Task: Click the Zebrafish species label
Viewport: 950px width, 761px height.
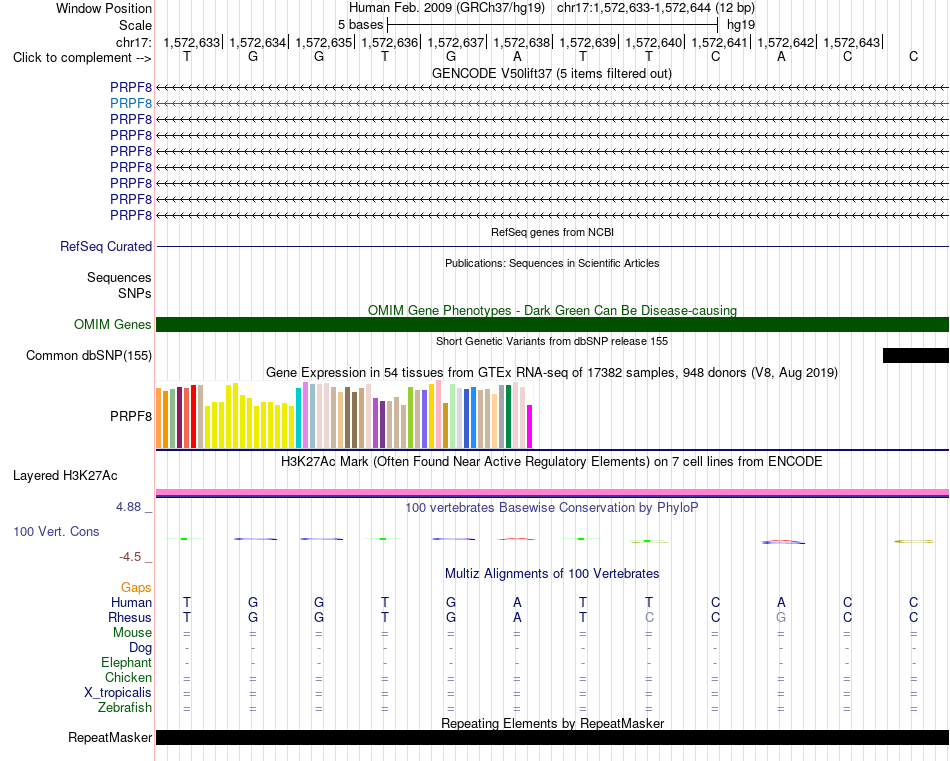Action: 125,707
